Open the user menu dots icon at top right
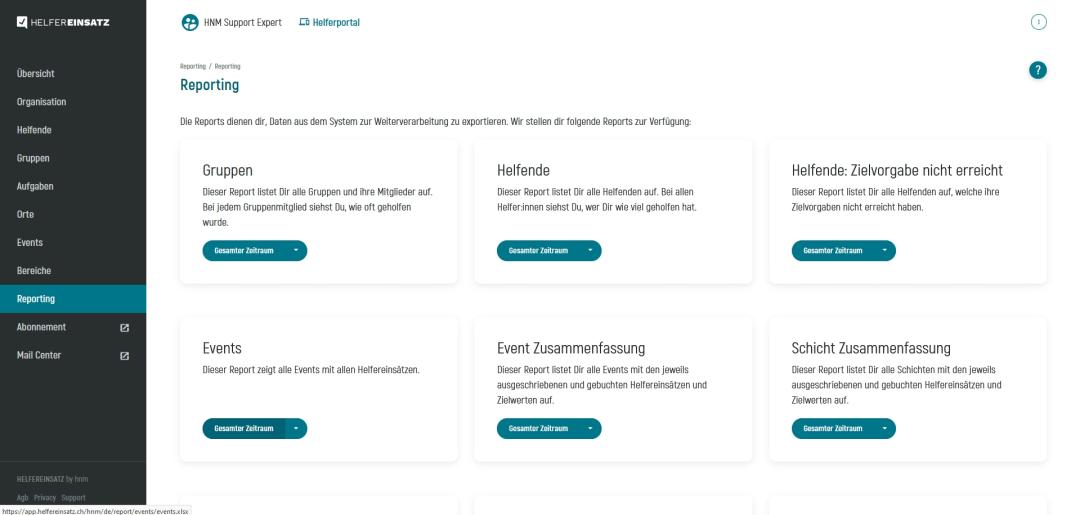This screenshot has height=515, width=1080. coord(1039,22)
